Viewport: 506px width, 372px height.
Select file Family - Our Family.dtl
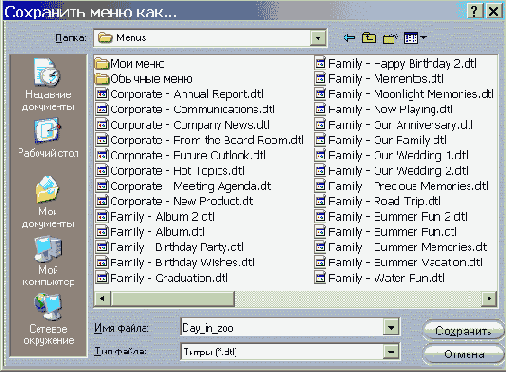(381, 140)
